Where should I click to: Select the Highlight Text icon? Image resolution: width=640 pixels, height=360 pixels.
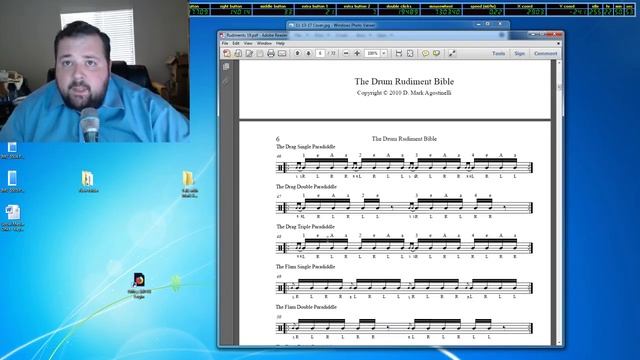click(x=436, y=53)
